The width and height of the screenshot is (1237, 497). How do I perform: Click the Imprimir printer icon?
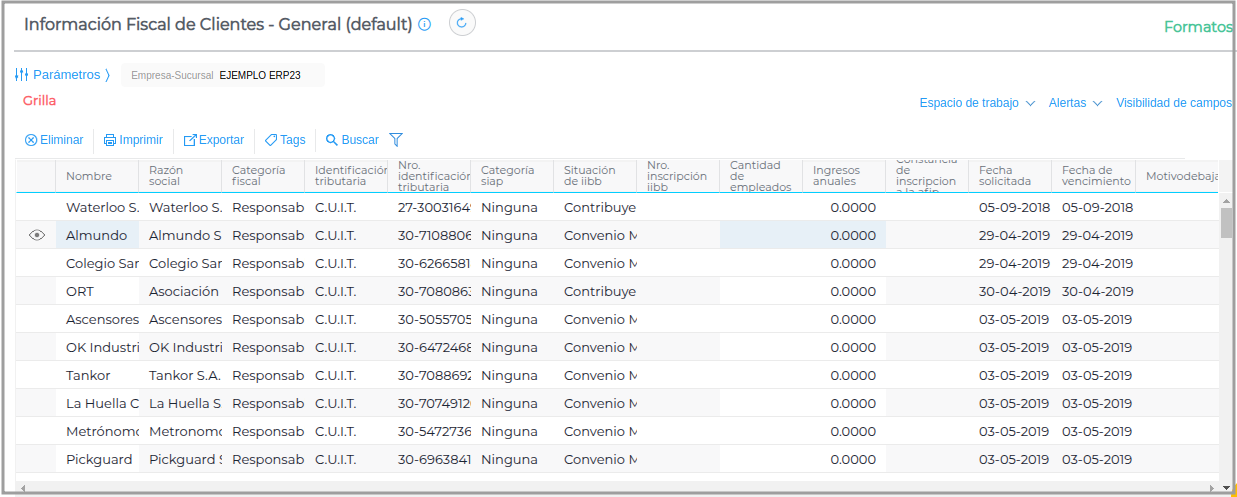(x=110, y=140)
